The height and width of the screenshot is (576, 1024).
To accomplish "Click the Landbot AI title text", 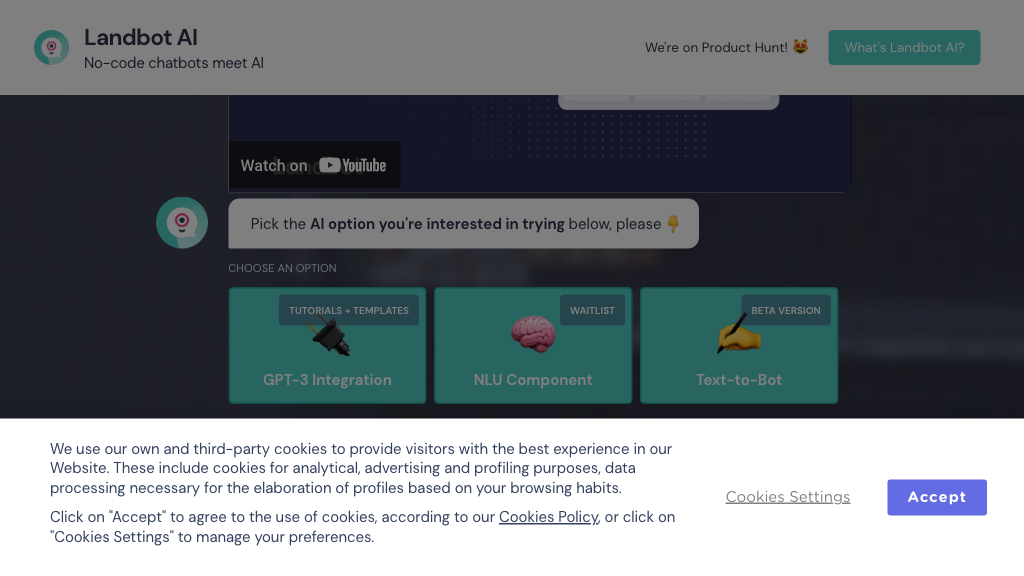I will pos(140,37).
